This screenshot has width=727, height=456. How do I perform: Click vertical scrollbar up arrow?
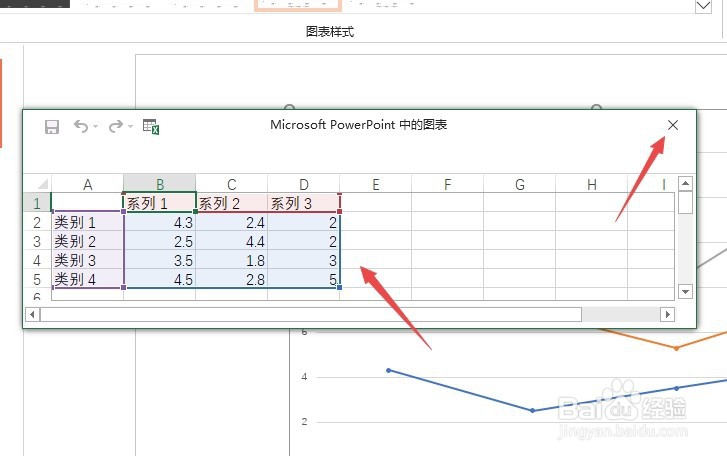685,184
